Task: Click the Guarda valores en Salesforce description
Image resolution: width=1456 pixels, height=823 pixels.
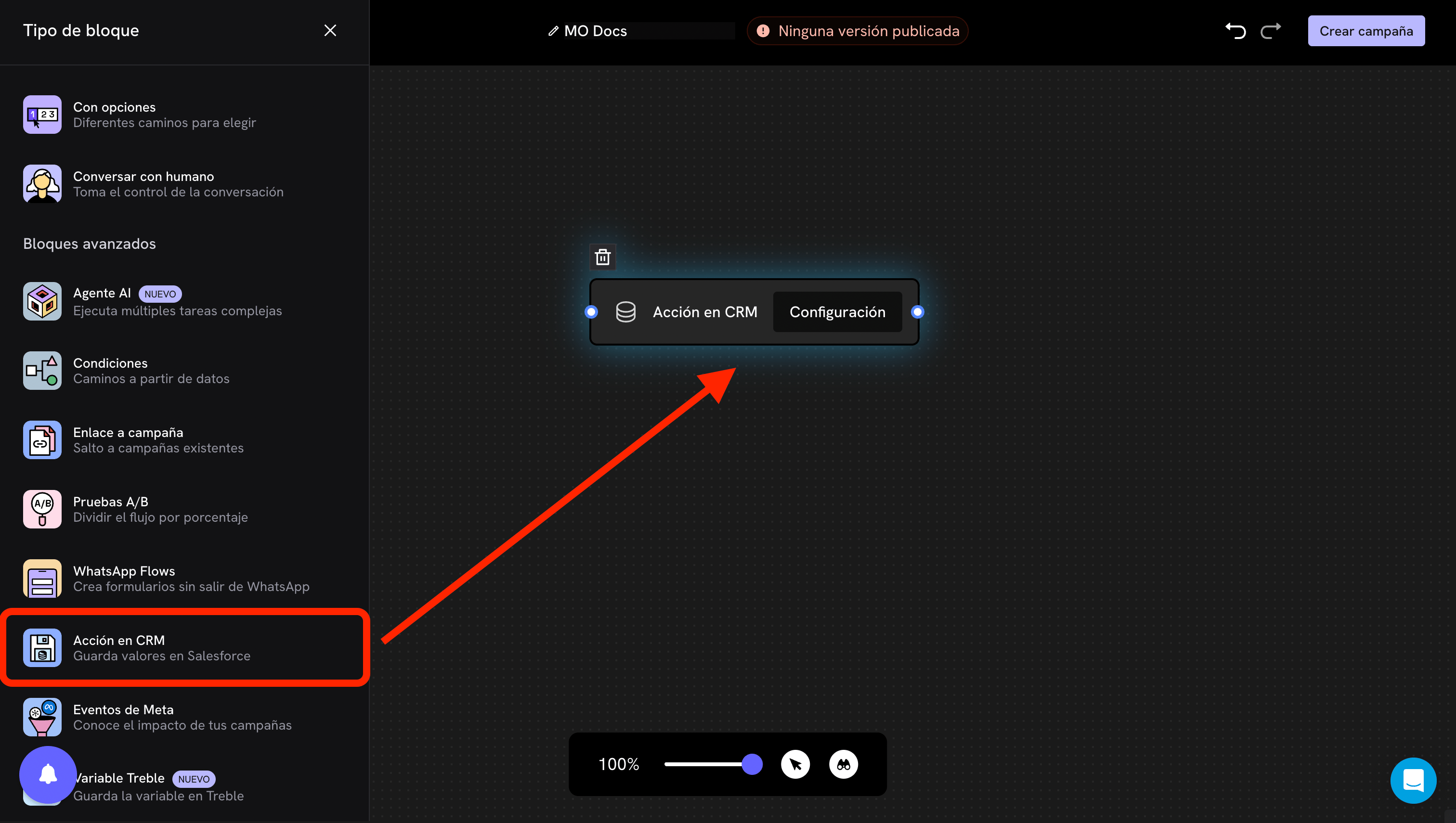Action: coord(162,656)
